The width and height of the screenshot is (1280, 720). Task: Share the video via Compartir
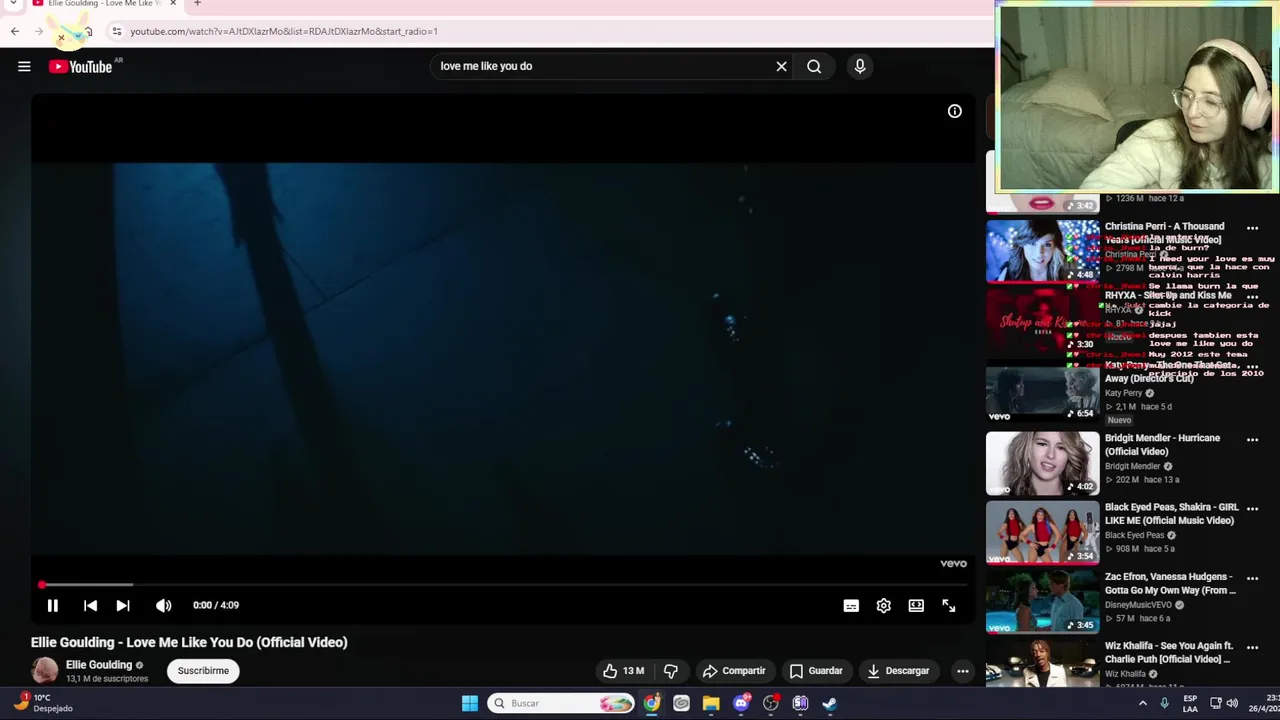click(x=734, y=671)
